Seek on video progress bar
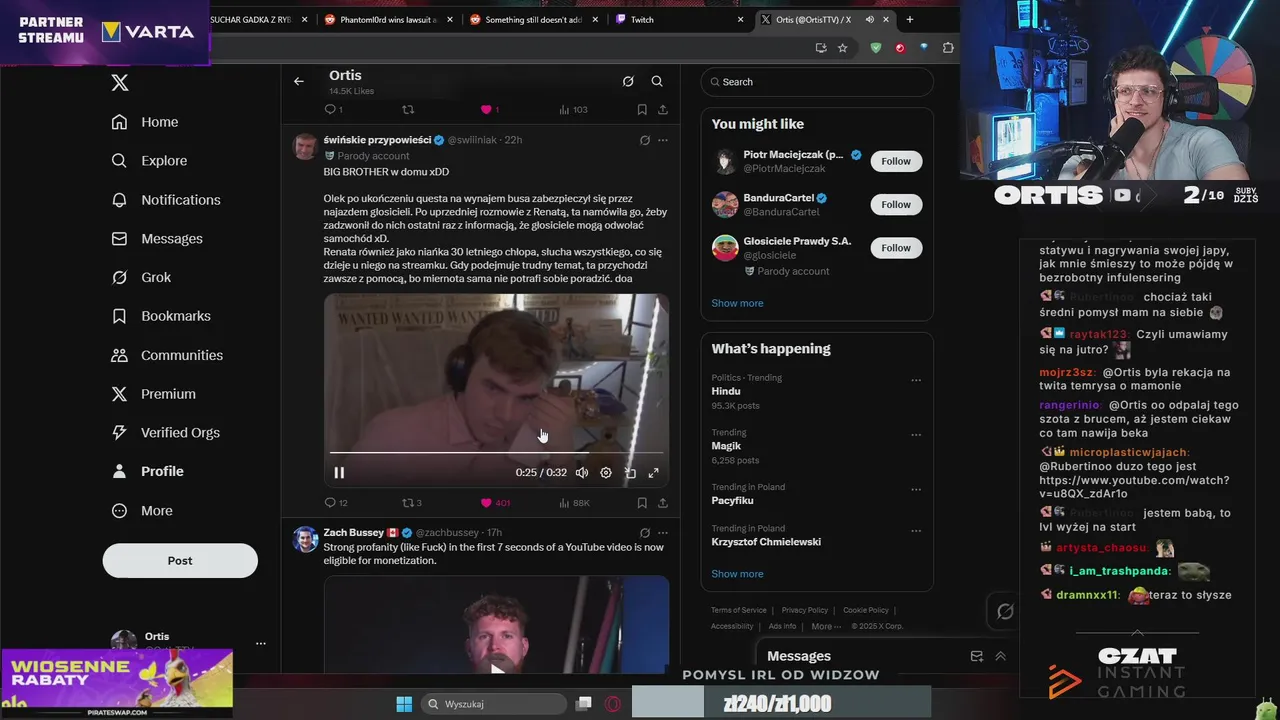The image size is (1280, 720). pyautogui.click(x=496, y=453)
